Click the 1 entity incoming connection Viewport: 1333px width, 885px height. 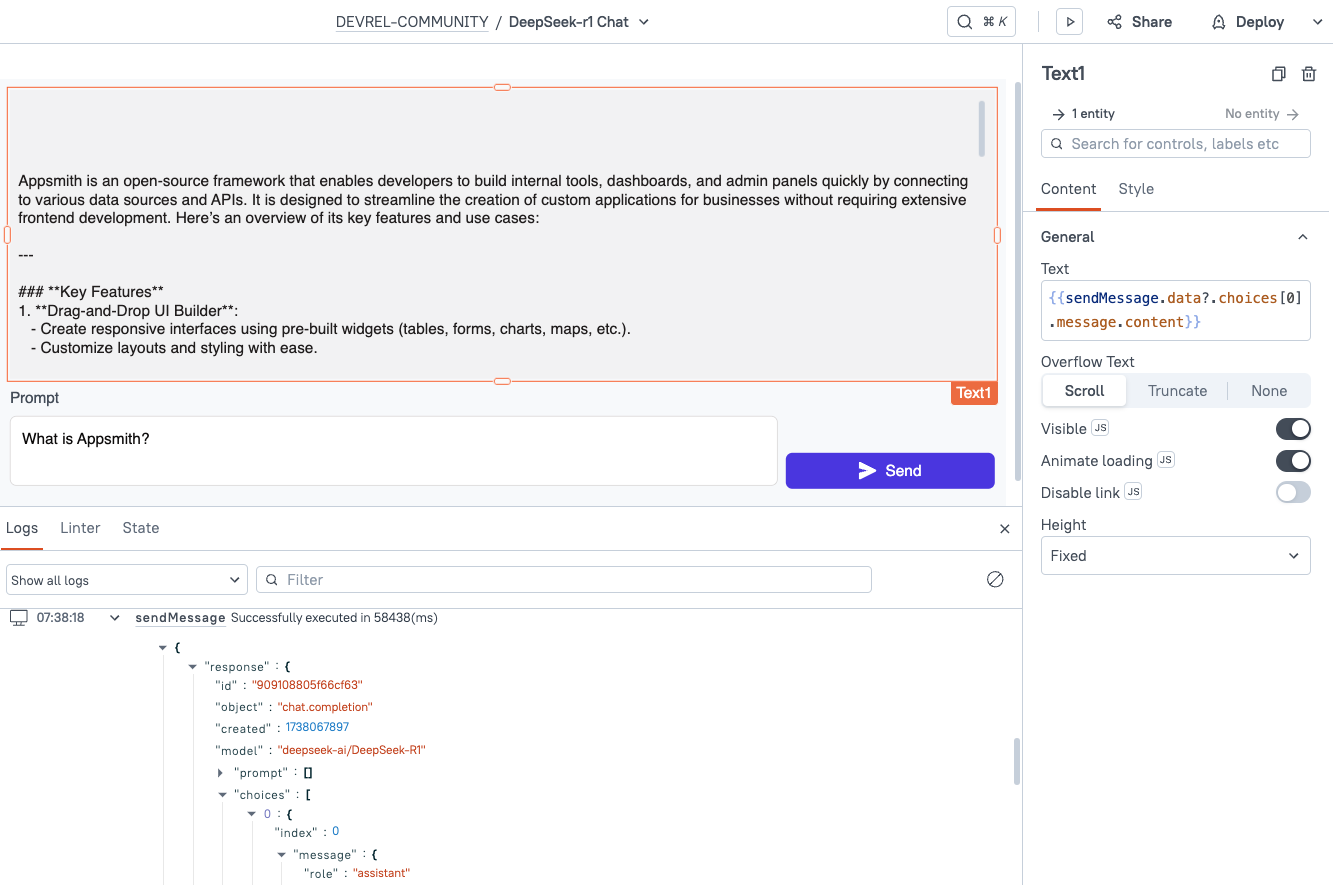(1083, 114)
